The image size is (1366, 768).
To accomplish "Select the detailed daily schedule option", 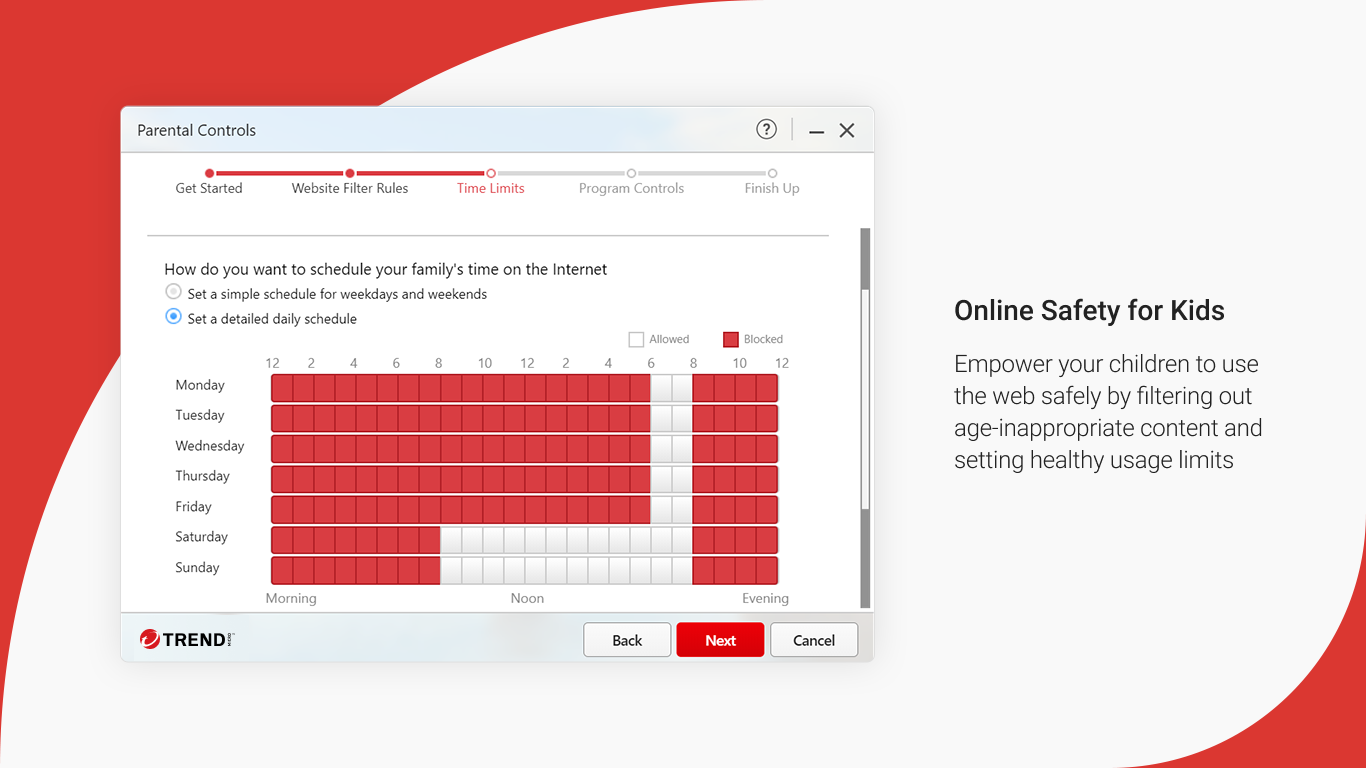I will tap(172, 316).
